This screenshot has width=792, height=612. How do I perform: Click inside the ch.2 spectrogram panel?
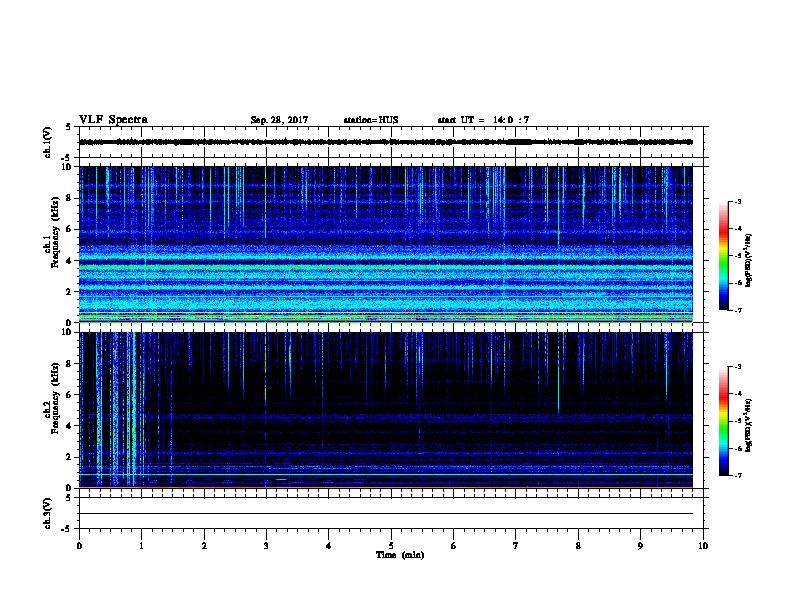coord(386,410)
